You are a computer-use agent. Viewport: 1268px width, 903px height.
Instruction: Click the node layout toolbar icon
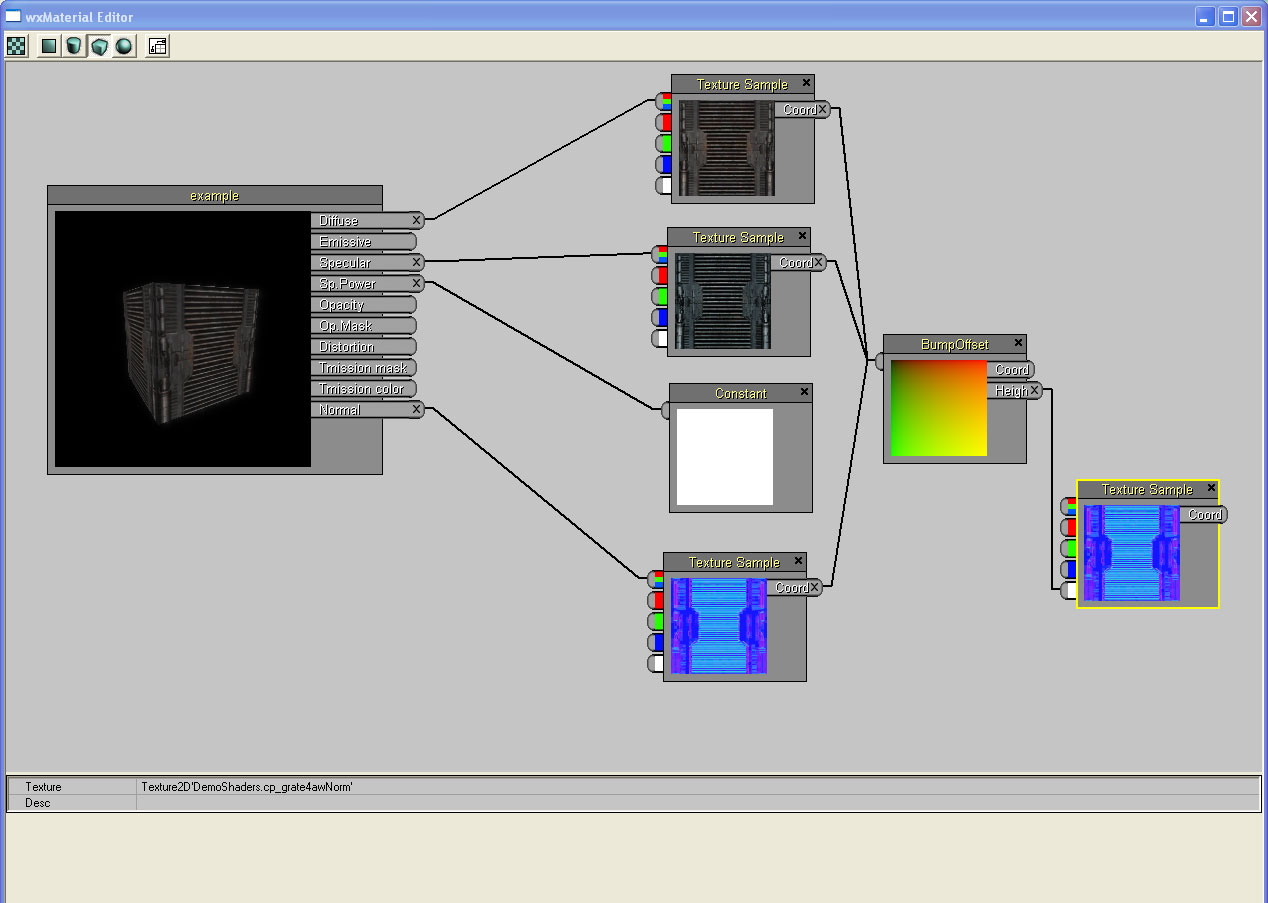click(x=158, y=46)
